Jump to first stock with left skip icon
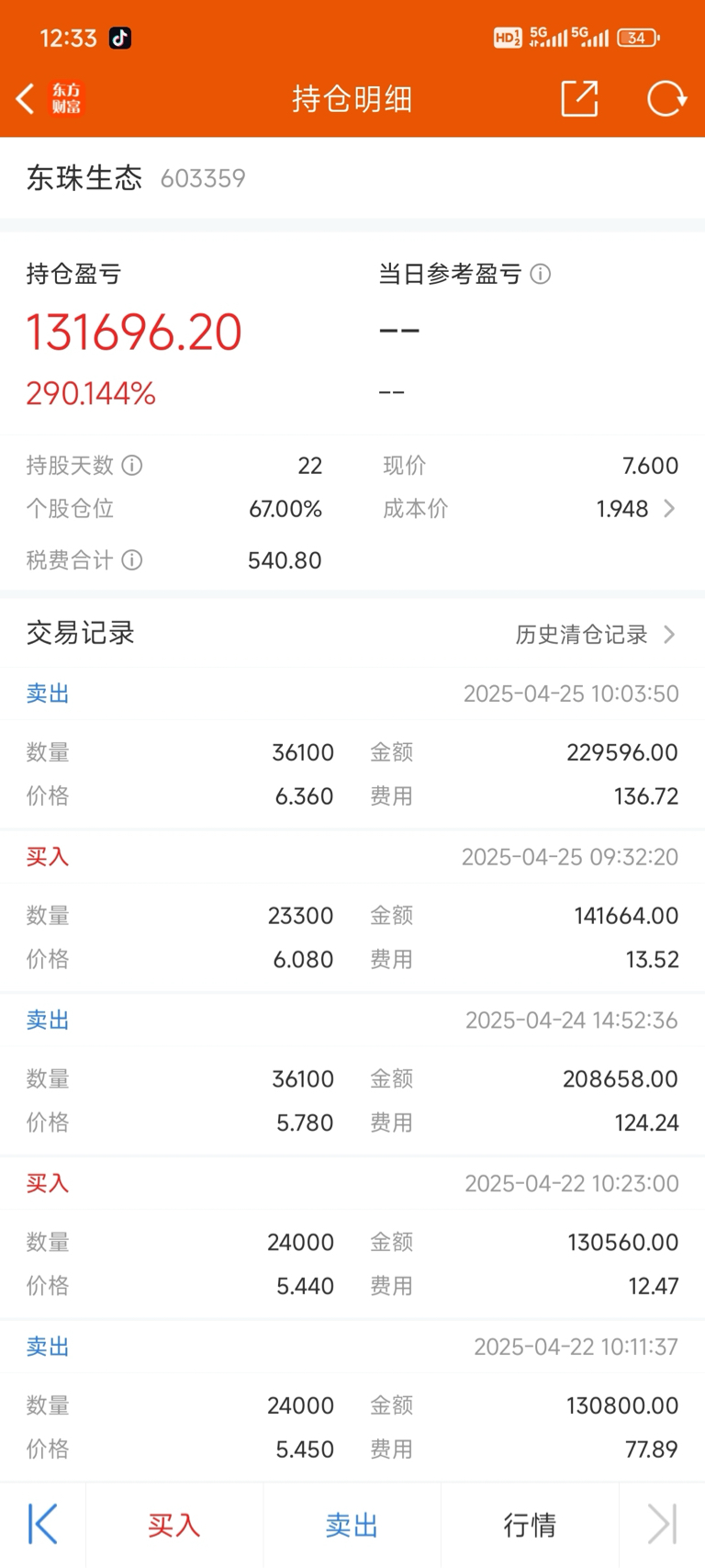This screenshot has width=705, height=1568. click(x=42, y=1525)
